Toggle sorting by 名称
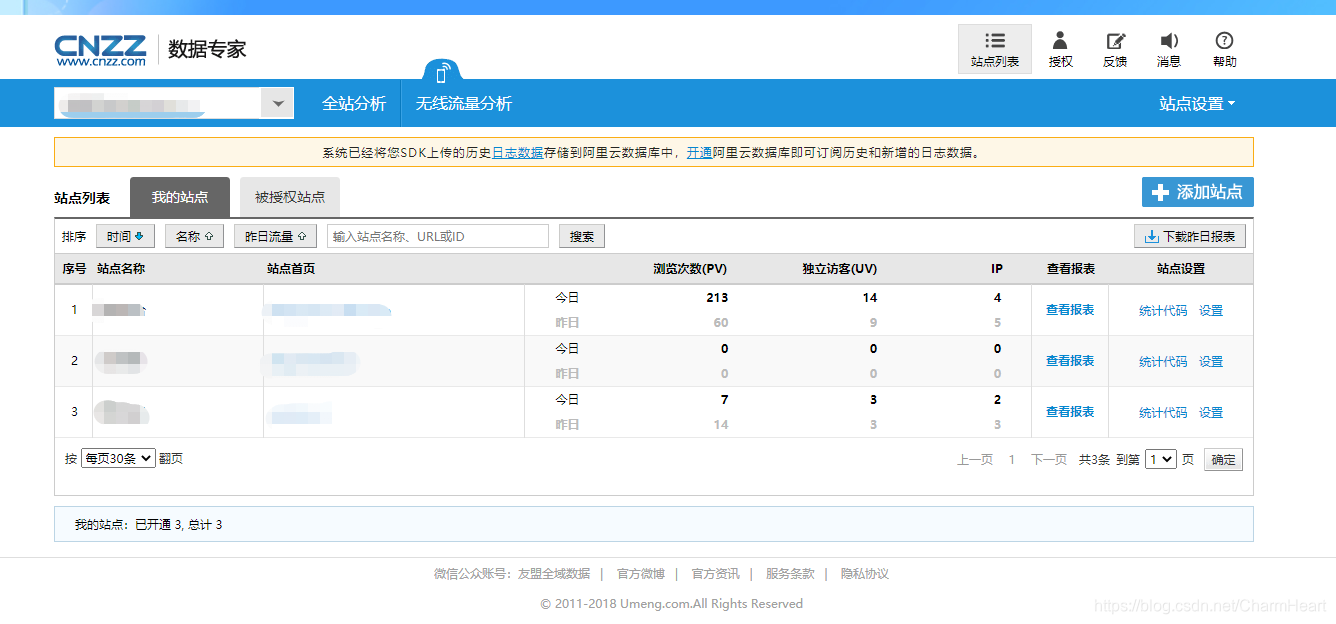 pyautogui.click(x=194, y=235)
